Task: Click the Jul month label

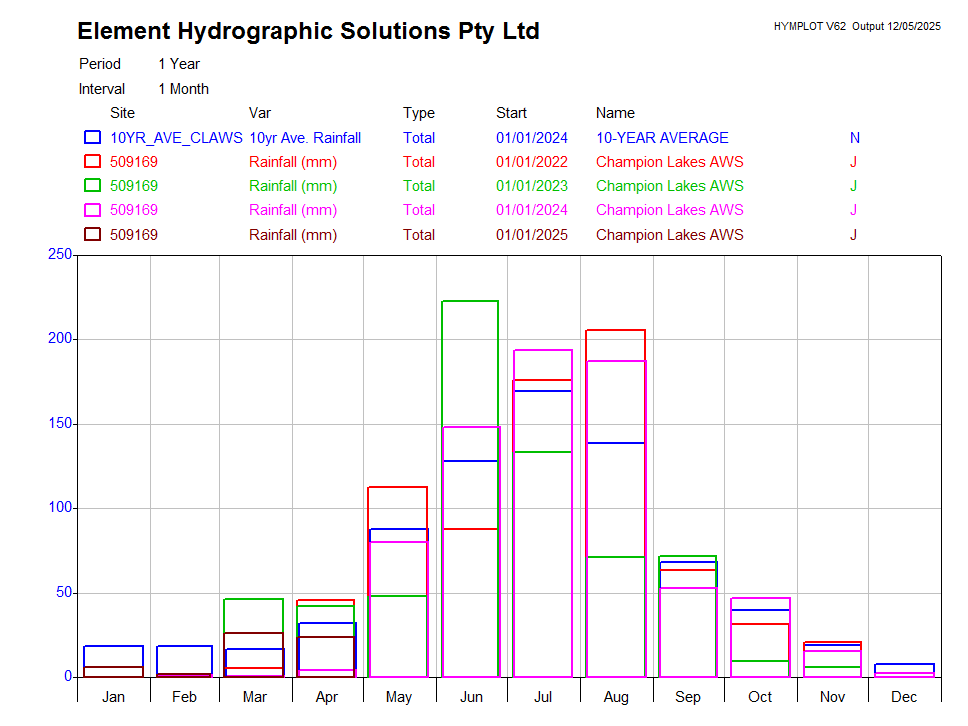Action: tap(543, 697)
